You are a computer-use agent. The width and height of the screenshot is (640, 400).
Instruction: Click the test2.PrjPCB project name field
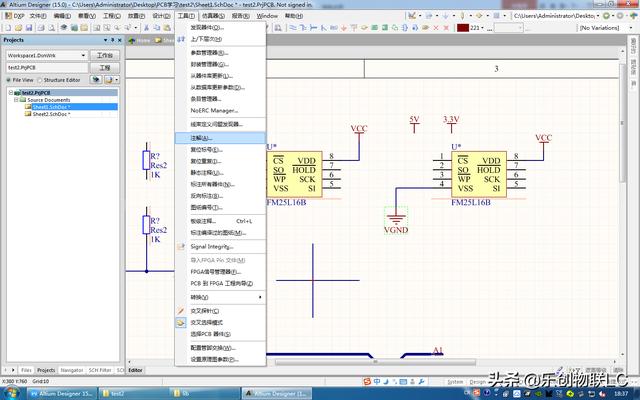(x=47, y=67)
